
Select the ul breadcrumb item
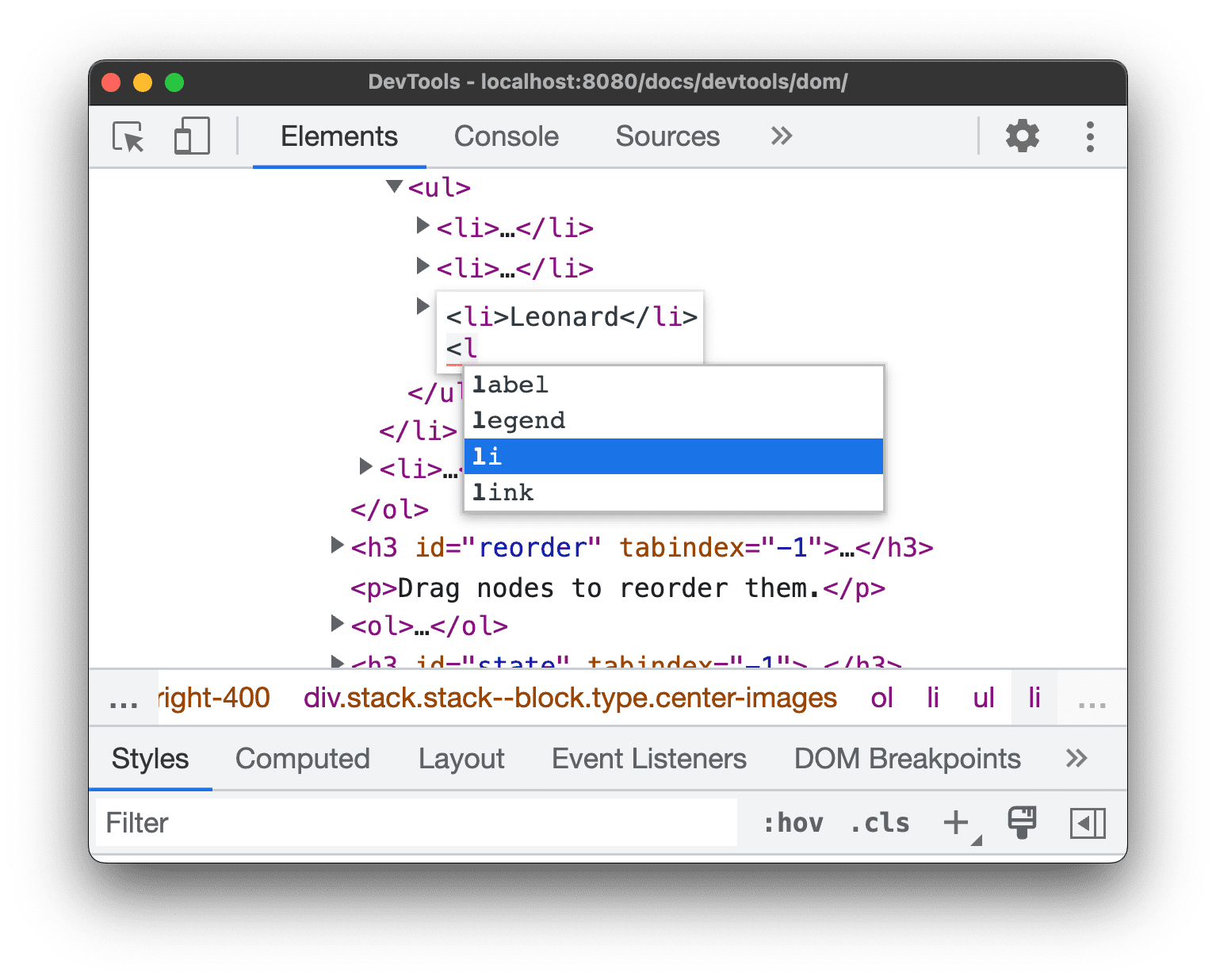(983, 698)
